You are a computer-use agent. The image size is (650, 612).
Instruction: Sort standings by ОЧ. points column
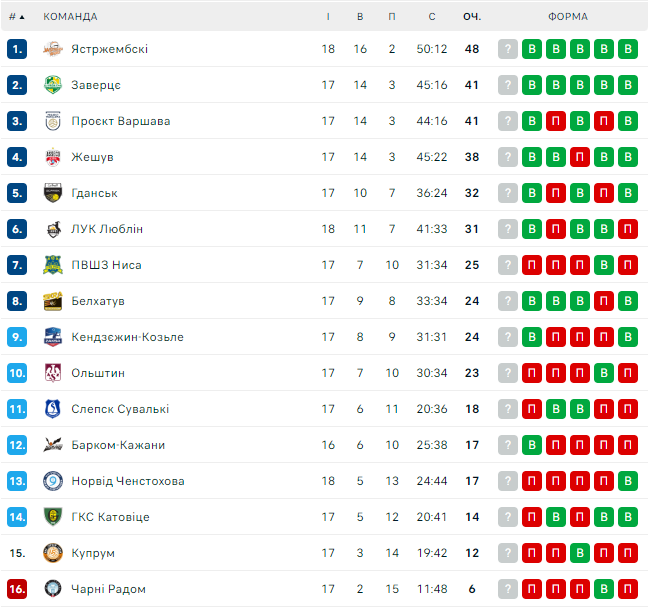click(x=472, y=17)
